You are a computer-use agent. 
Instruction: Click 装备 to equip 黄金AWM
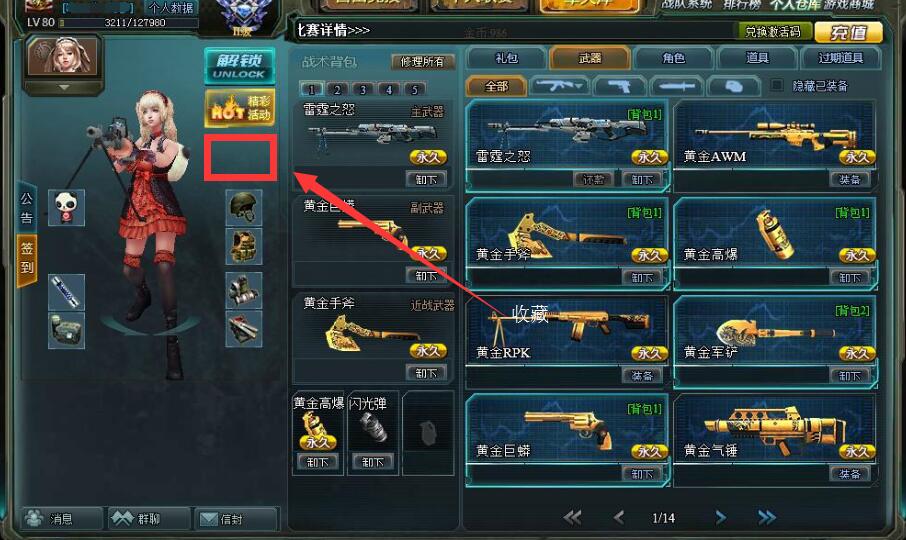[849, 180]
